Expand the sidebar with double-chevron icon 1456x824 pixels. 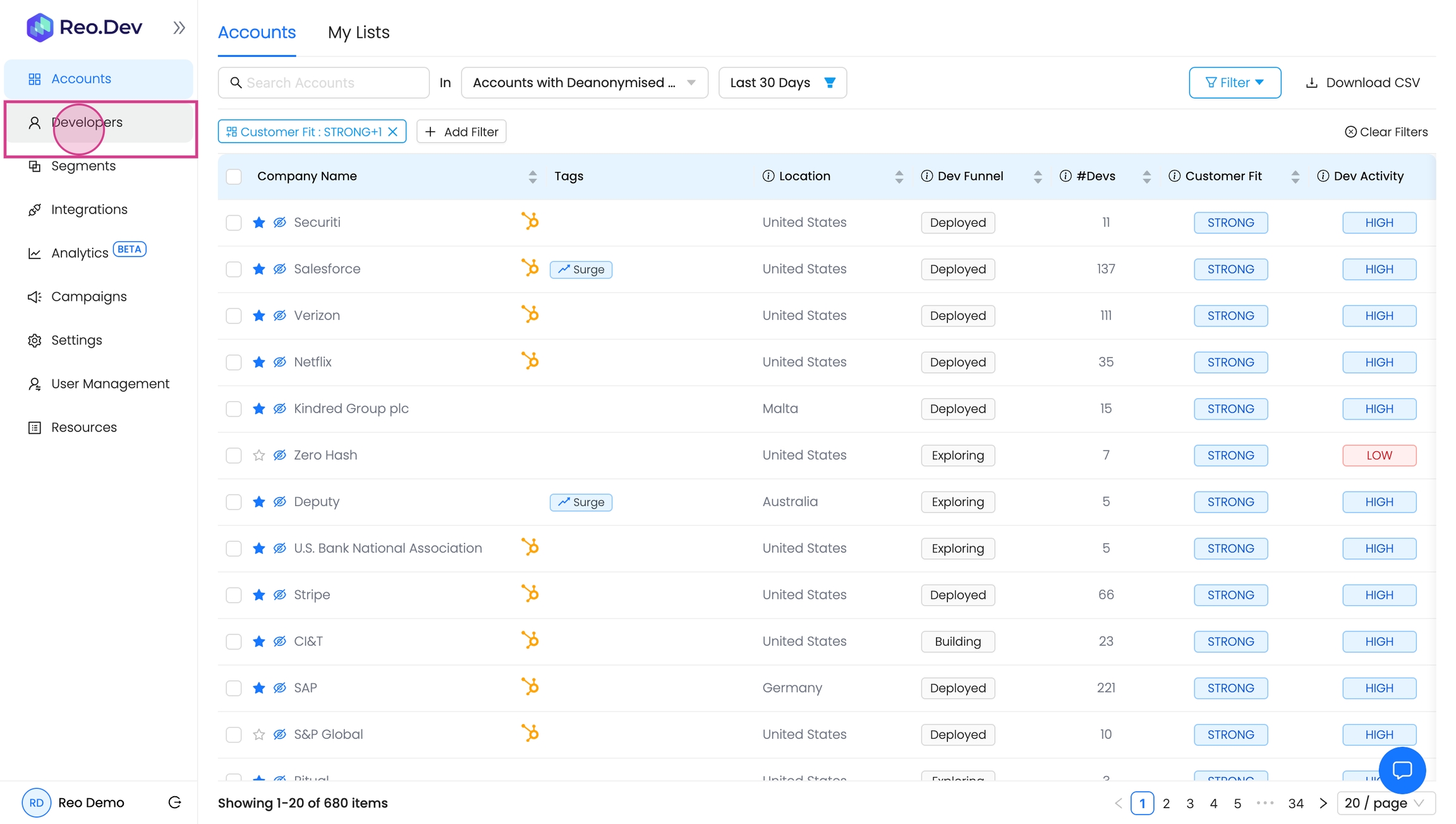tap(179, 28)
